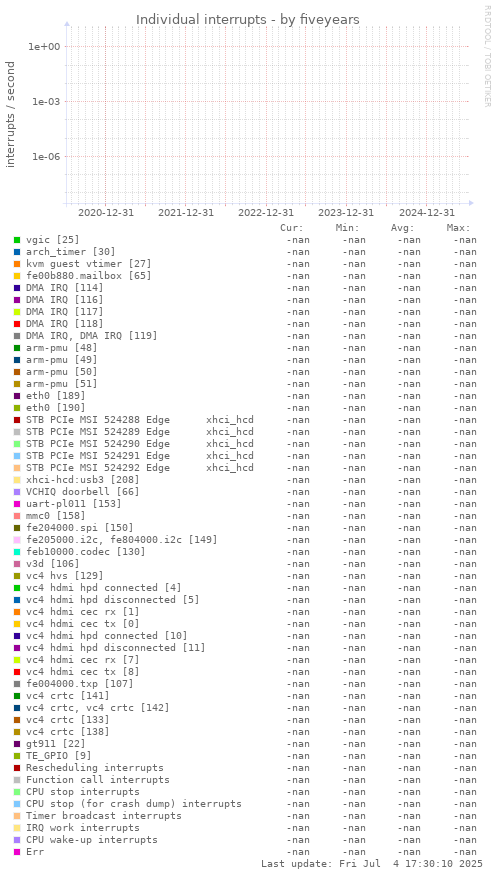Select the color swatch beside DMA IRQ [114]

(x=17, y=288)
